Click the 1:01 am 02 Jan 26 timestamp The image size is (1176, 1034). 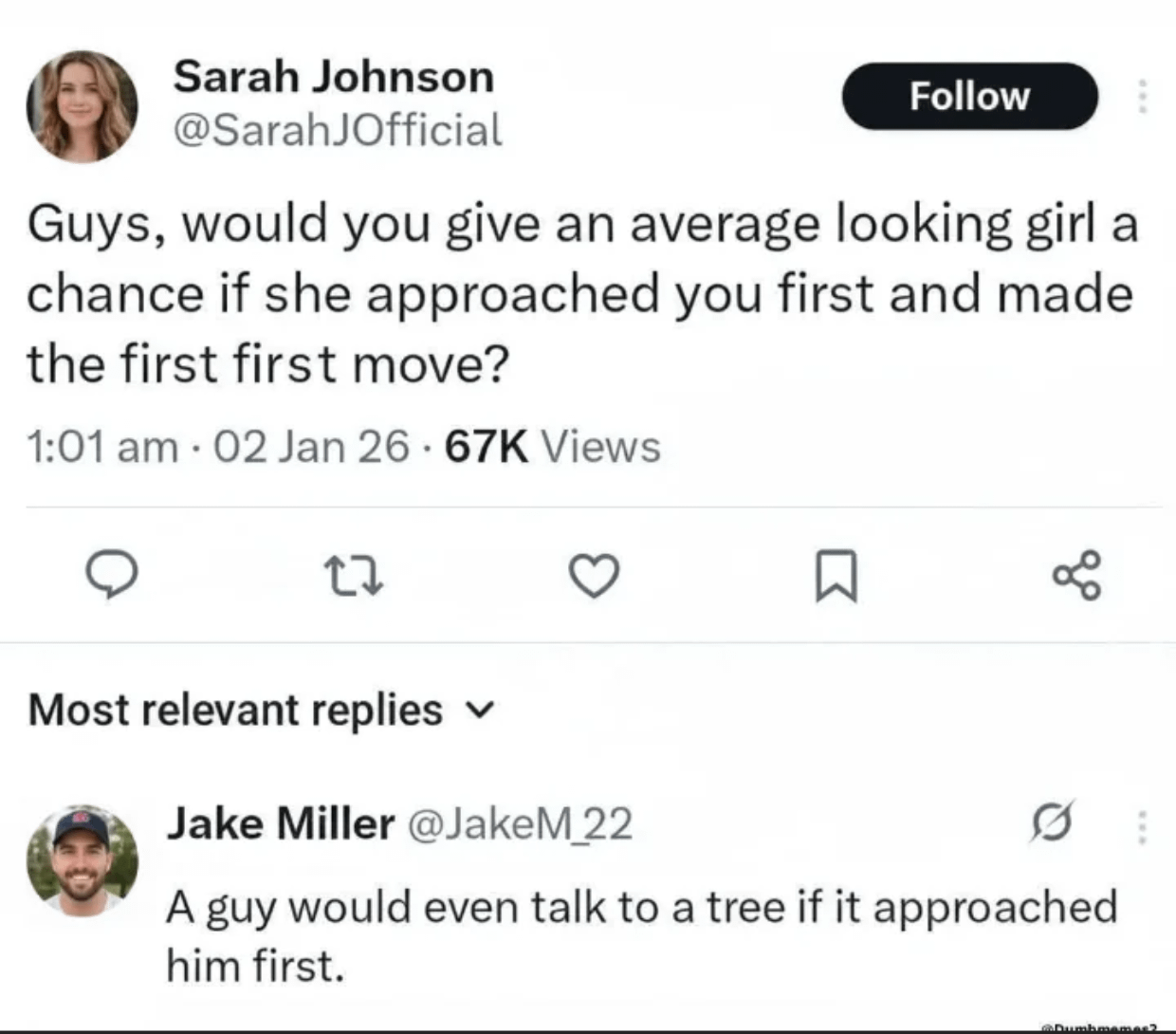(218, 446)
